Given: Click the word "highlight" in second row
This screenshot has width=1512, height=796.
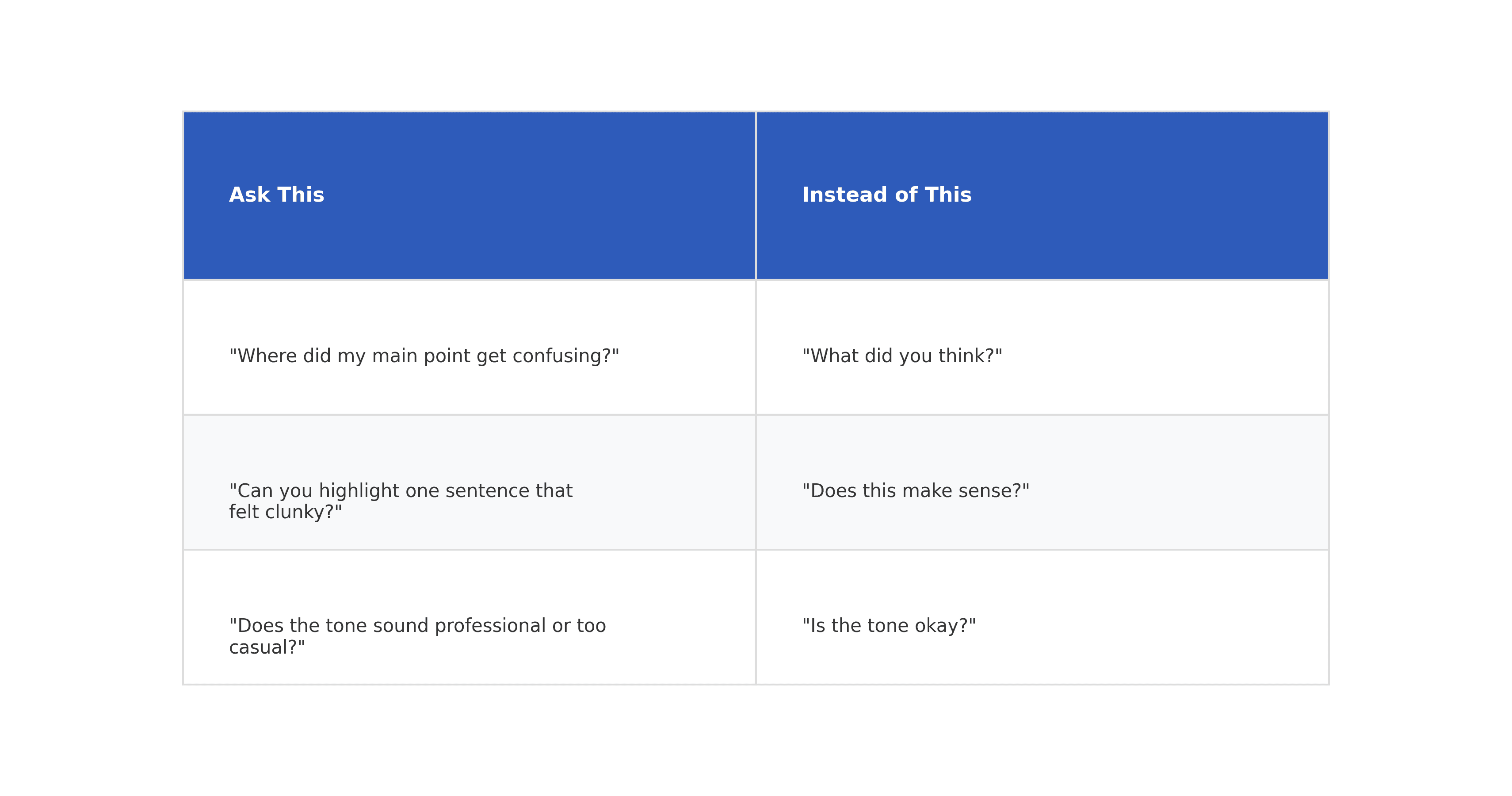Looking at the screenshot, I should coord(359,491).
